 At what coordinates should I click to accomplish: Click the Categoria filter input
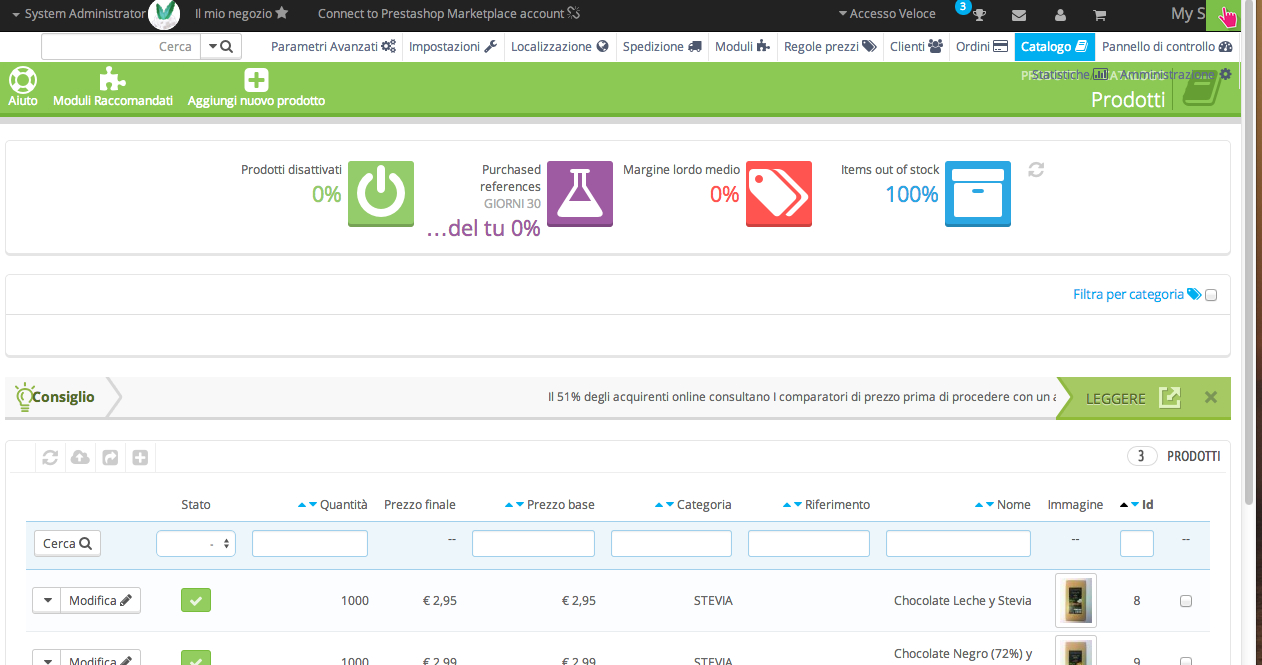click(672, 543)
